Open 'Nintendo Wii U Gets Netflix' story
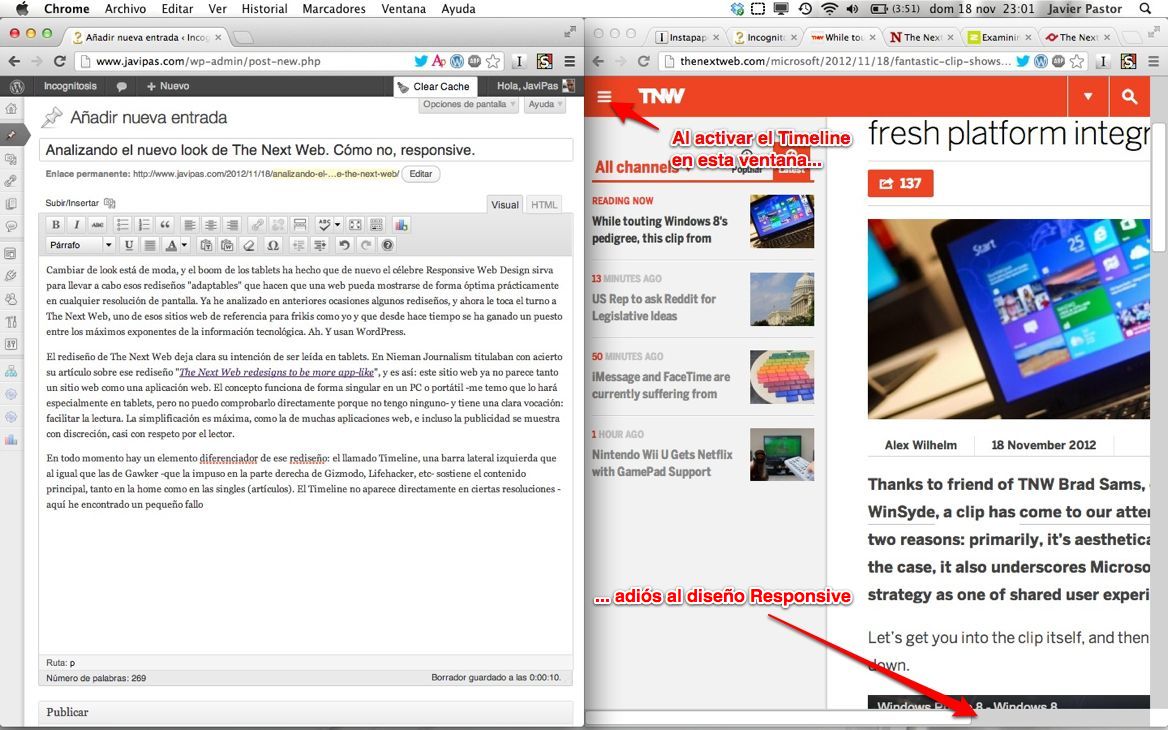Image resolution: width=1168 pixels, height=730 pixels. (x=662, y=463)
